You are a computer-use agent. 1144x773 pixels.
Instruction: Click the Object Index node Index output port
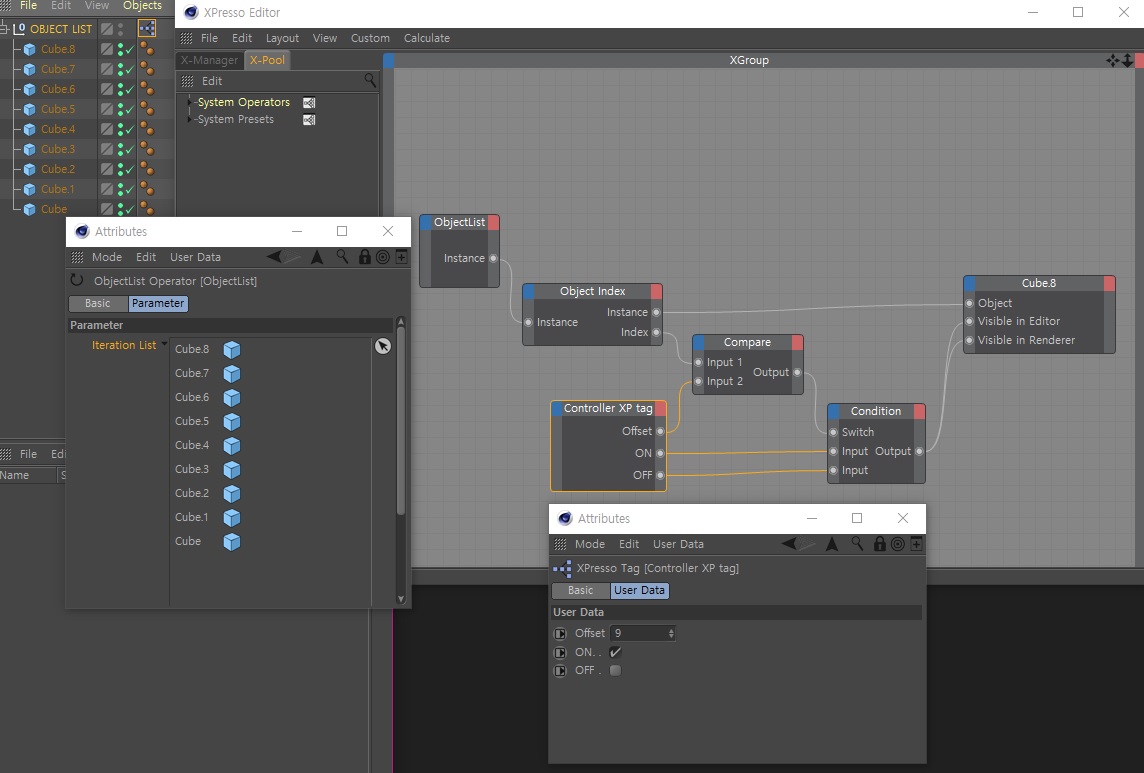656,332
